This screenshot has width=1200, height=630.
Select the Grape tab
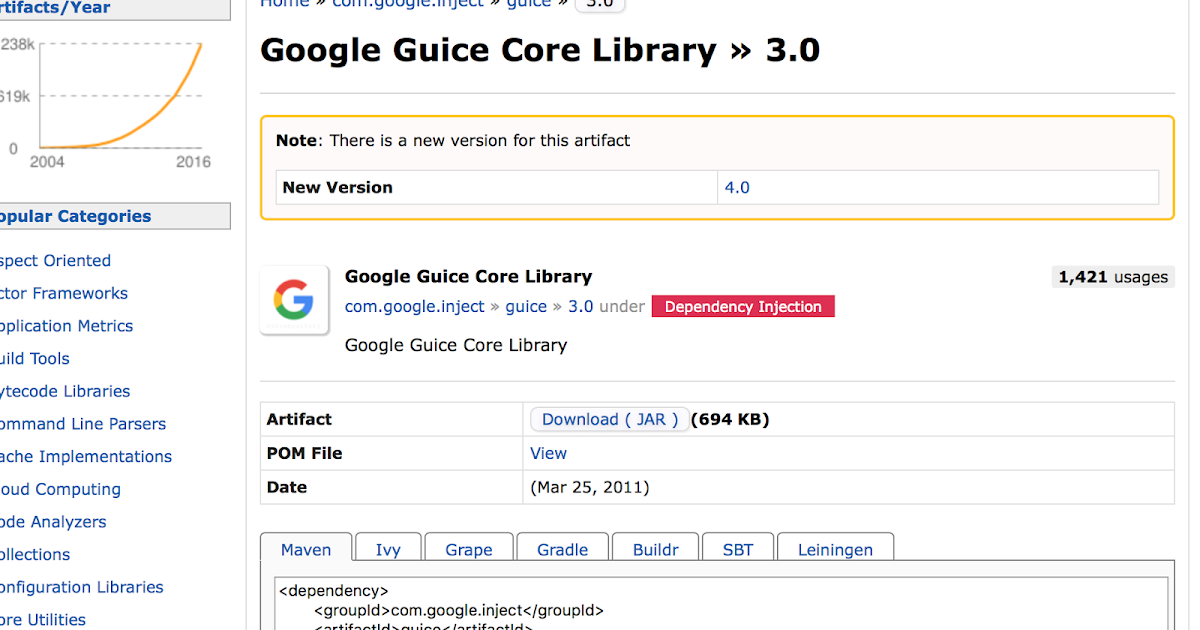[x=469, y=550]
